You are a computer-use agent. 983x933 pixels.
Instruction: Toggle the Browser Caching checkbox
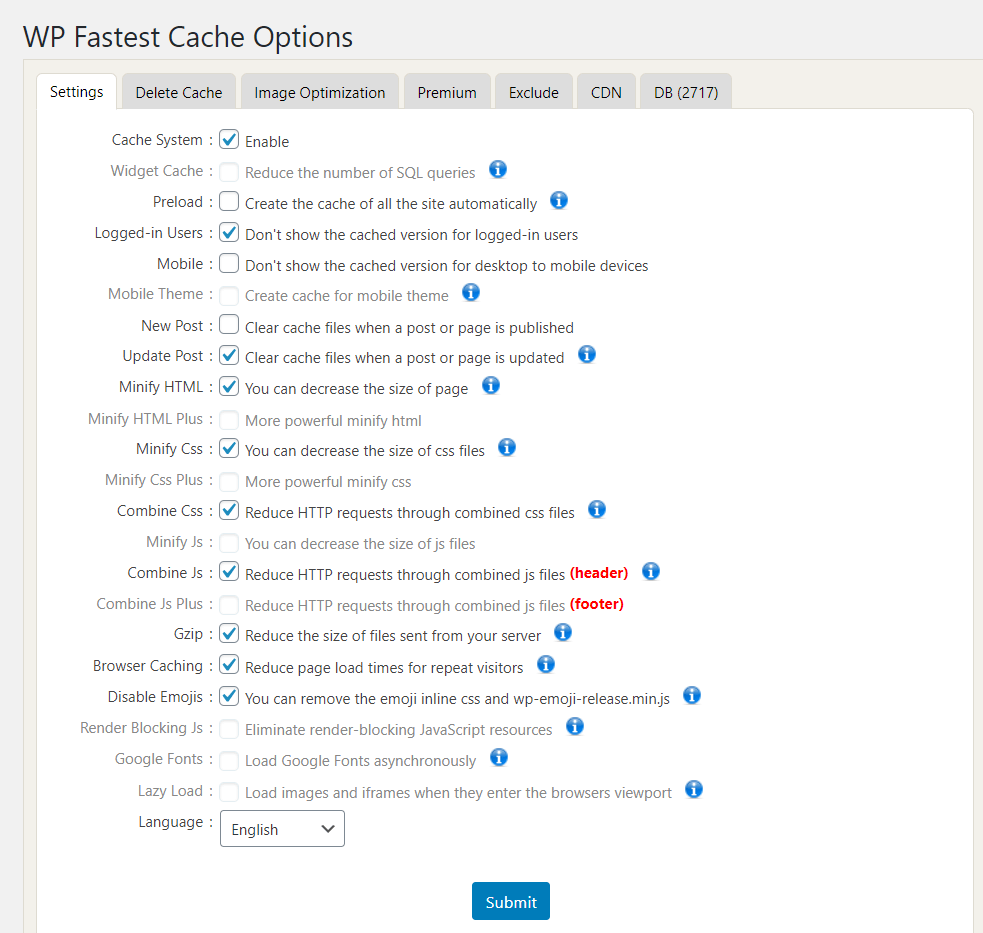click(229, 665)
